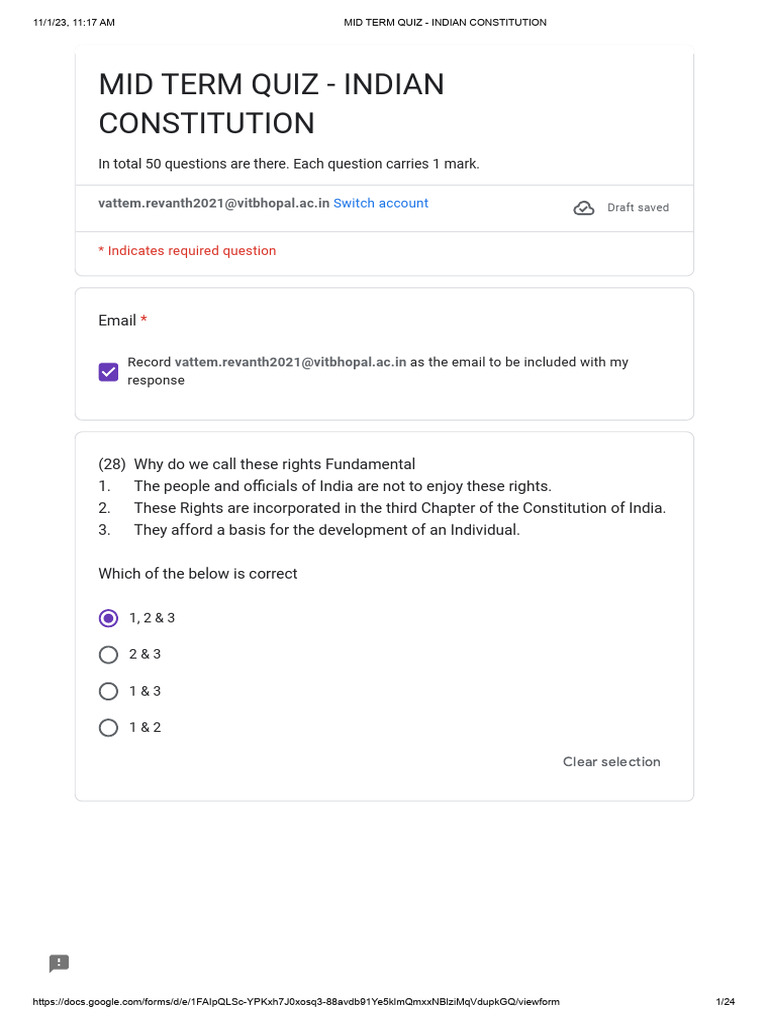Viewport: 768px width, 1024px height.
Task: Click the 11/1/23 print timestamp
Action: 74,22
